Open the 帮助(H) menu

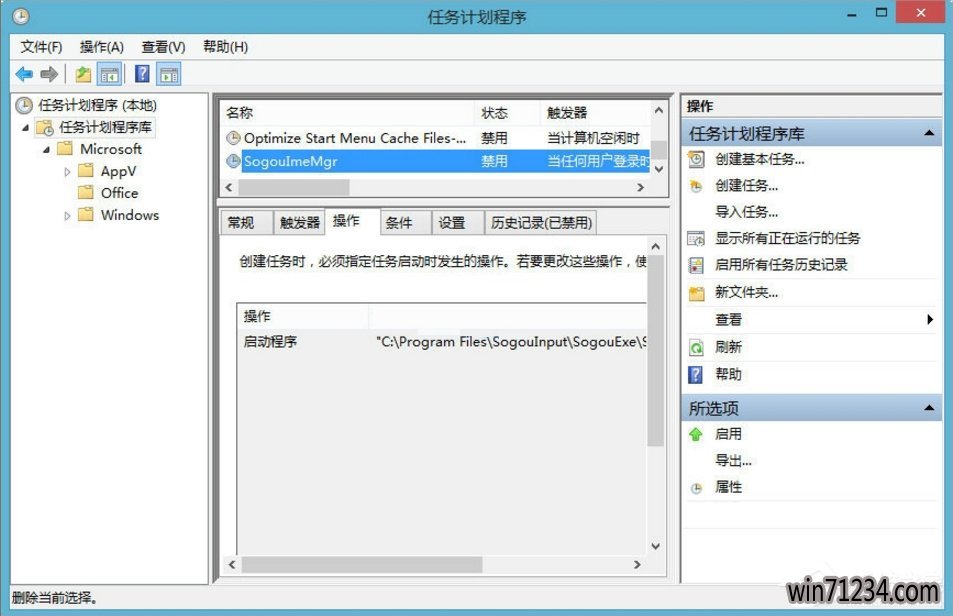225,47
